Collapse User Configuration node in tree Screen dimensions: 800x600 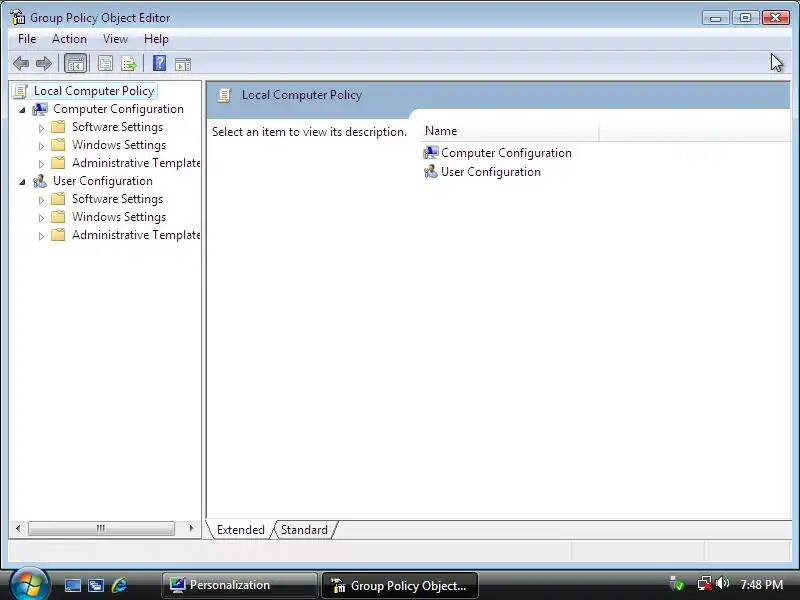[22, 182]
